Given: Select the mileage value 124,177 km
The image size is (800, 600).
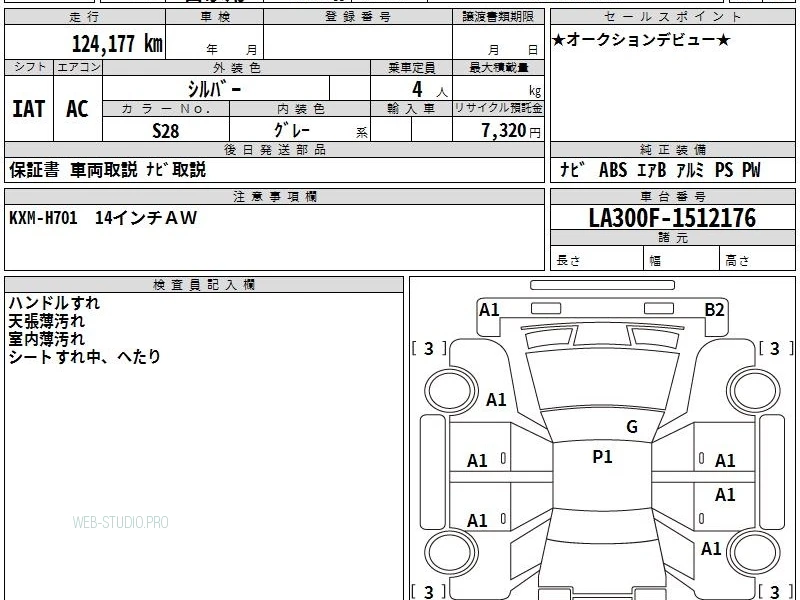Looking at the screenshot, I should click(117, 43).
